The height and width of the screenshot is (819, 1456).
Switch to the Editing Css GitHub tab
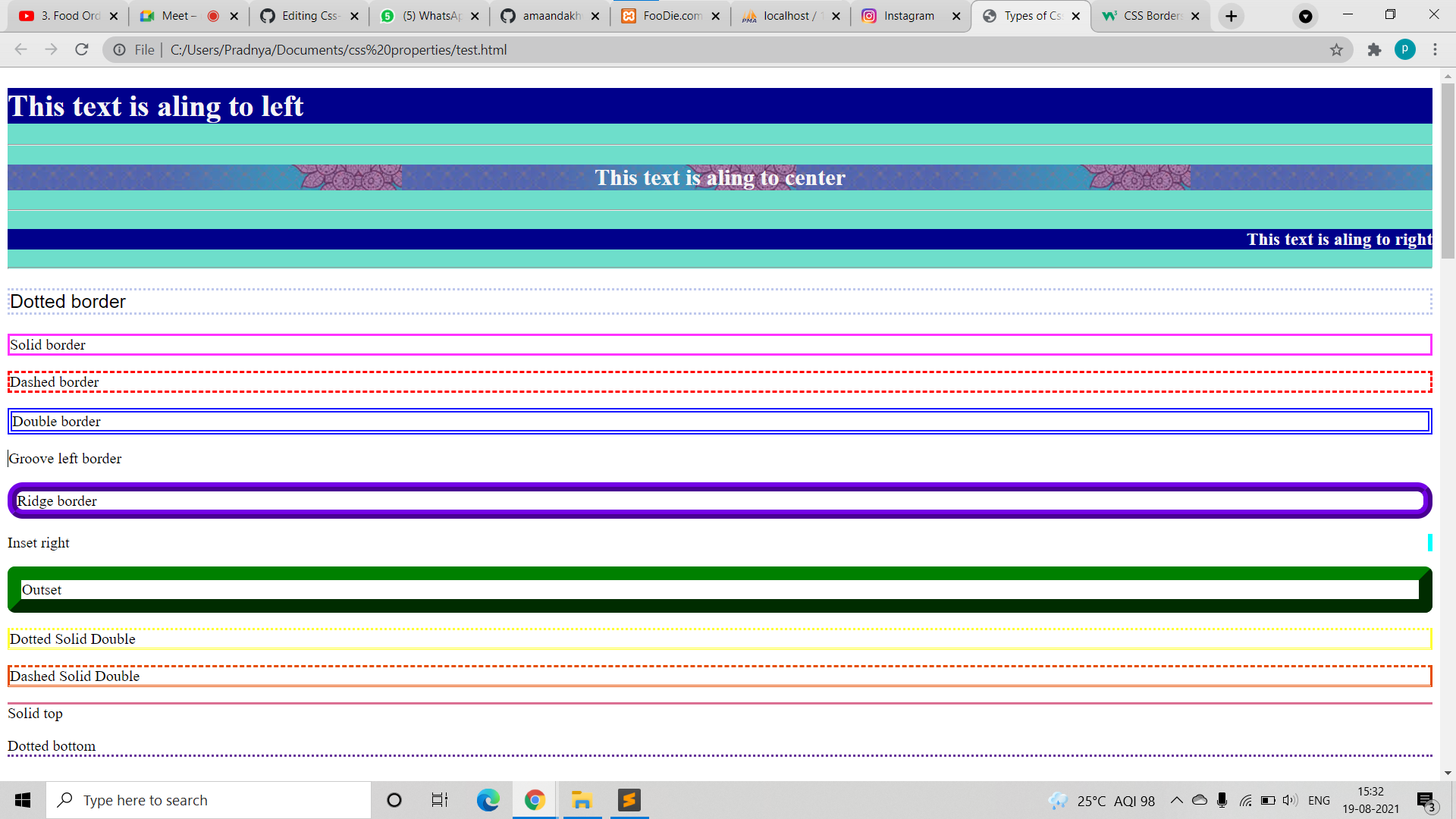click(x=309, y=16)
